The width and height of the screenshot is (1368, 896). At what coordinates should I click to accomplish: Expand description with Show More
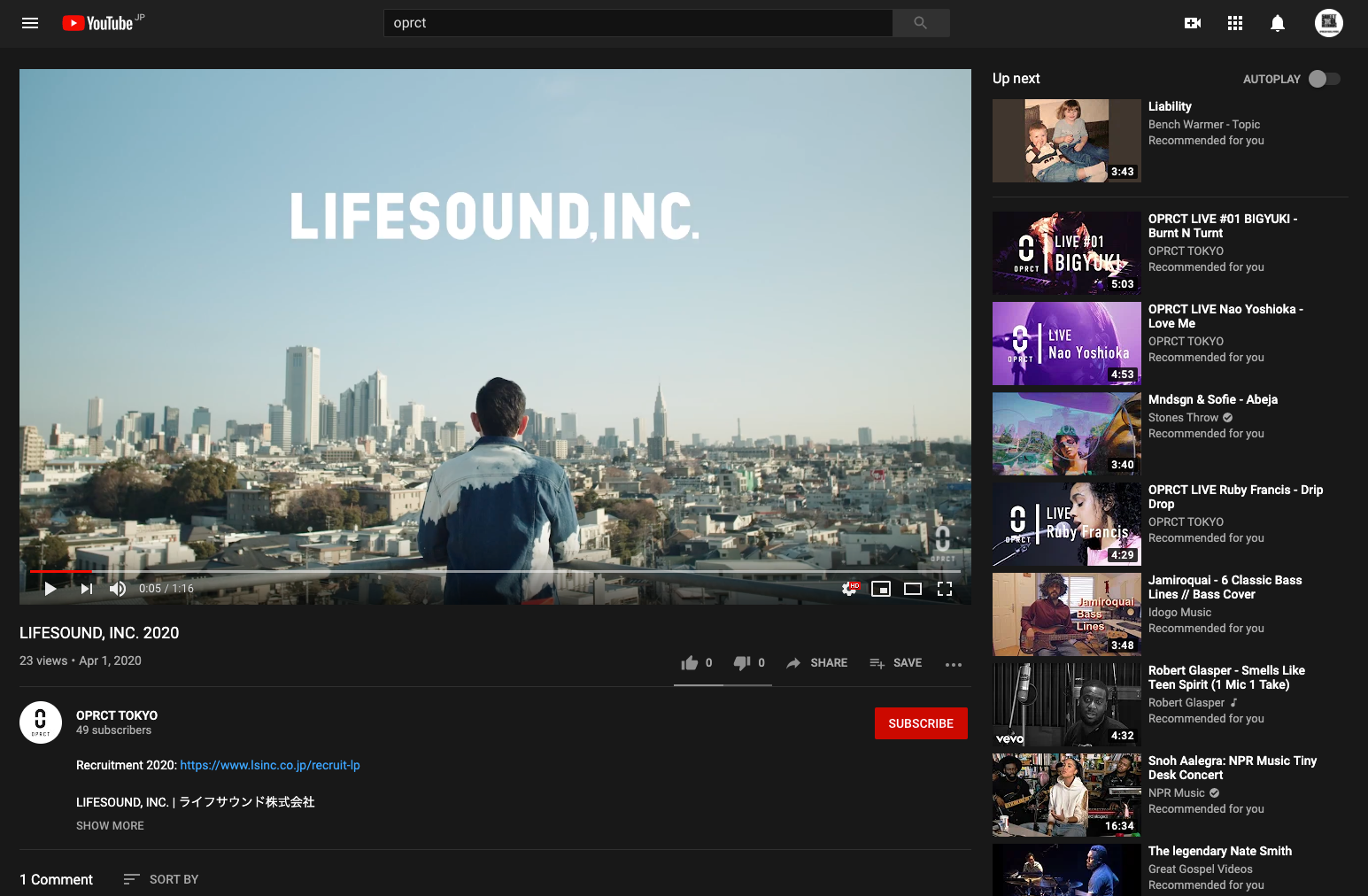[110, 826]
